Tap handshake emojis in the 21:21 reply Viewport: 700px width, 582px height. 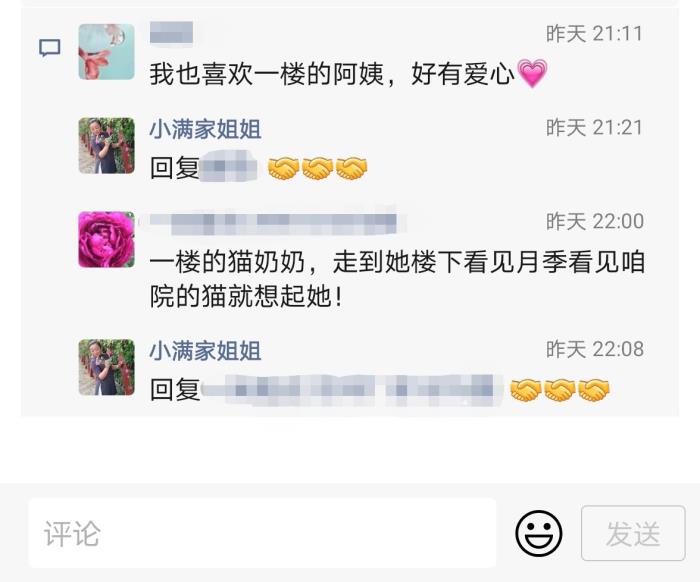(x=317, y=169)
